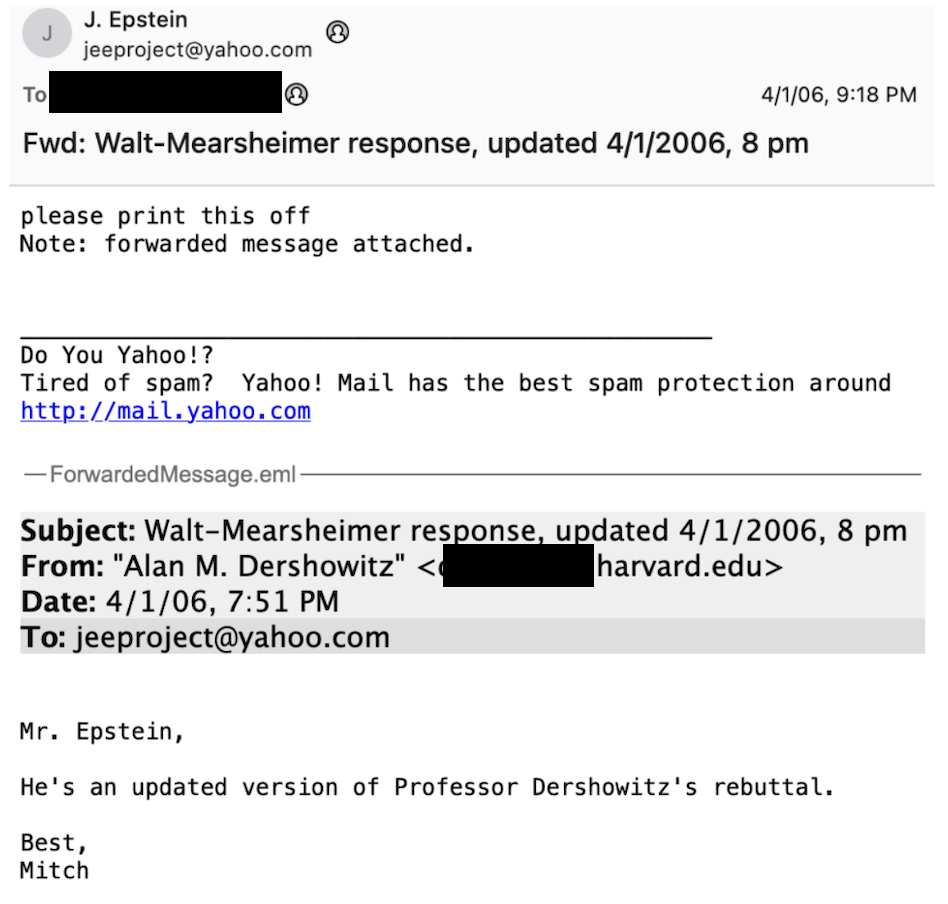
Task: Select the Fwd: Walt-Mearsheimer subject line
Action: [415, 143]
